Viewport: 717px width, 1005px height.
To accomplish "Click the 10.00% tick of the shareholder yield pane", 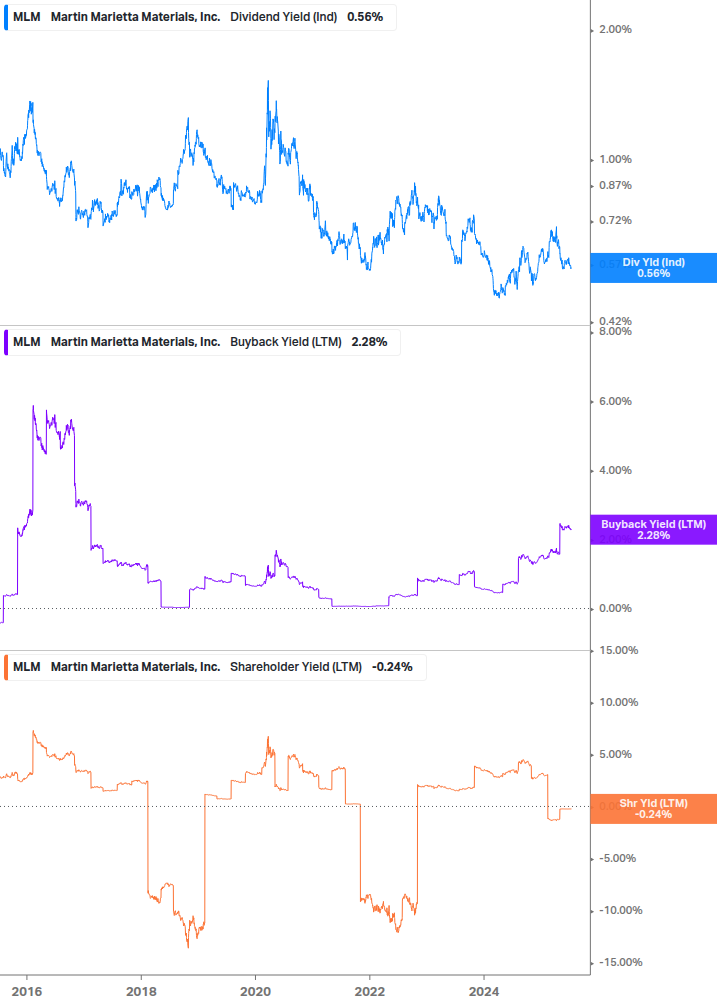I will 618,702.
